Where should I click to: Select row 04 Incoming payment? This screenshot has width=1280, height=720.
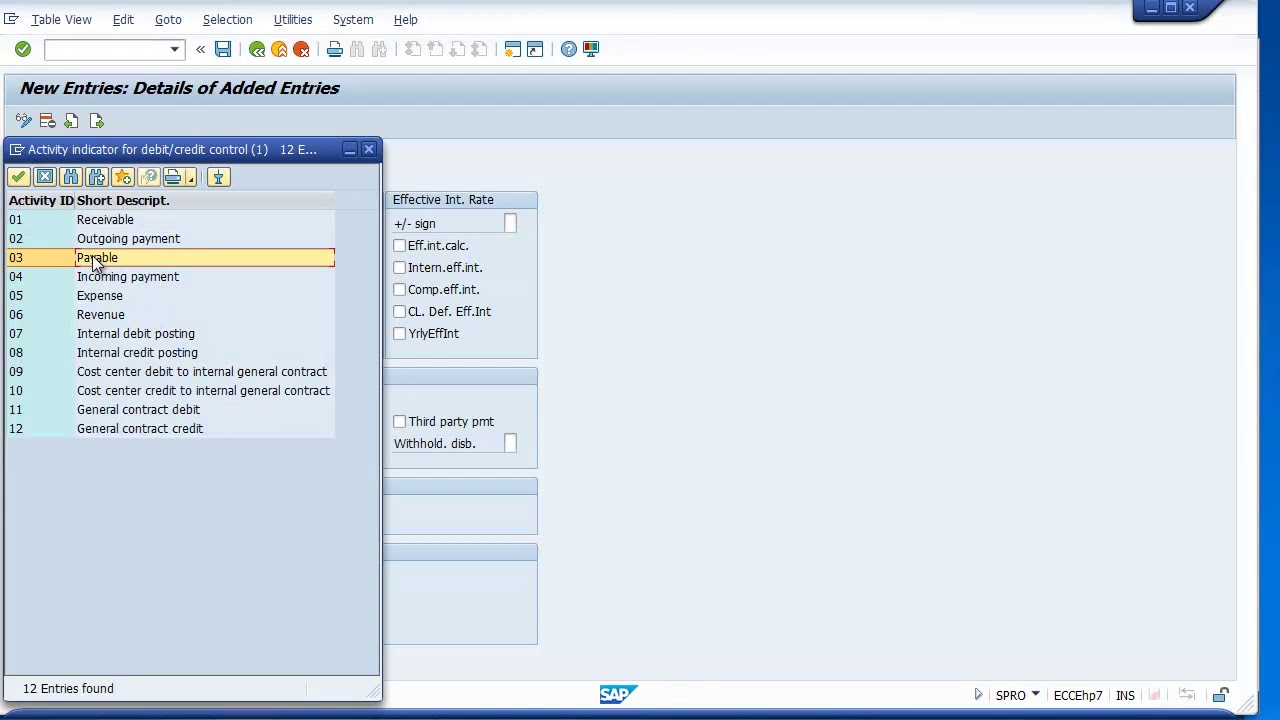tap(171, 277)
